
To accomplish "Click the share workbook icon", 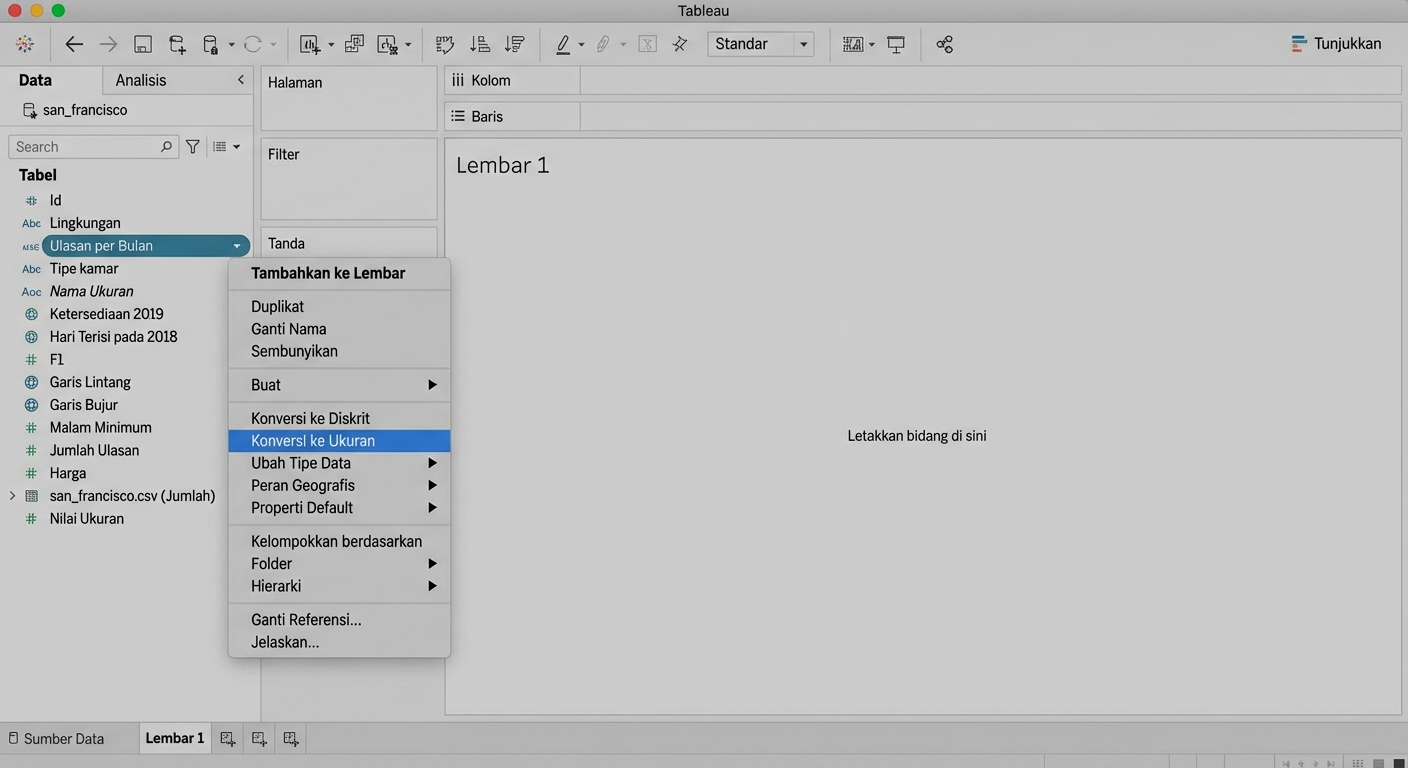I will (944, 44).
